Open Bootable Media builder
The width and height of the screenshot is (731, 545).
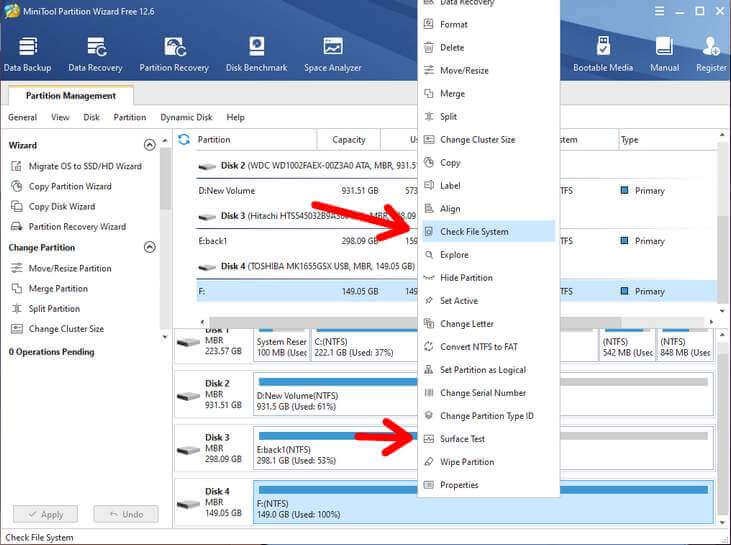pos(603,55)
